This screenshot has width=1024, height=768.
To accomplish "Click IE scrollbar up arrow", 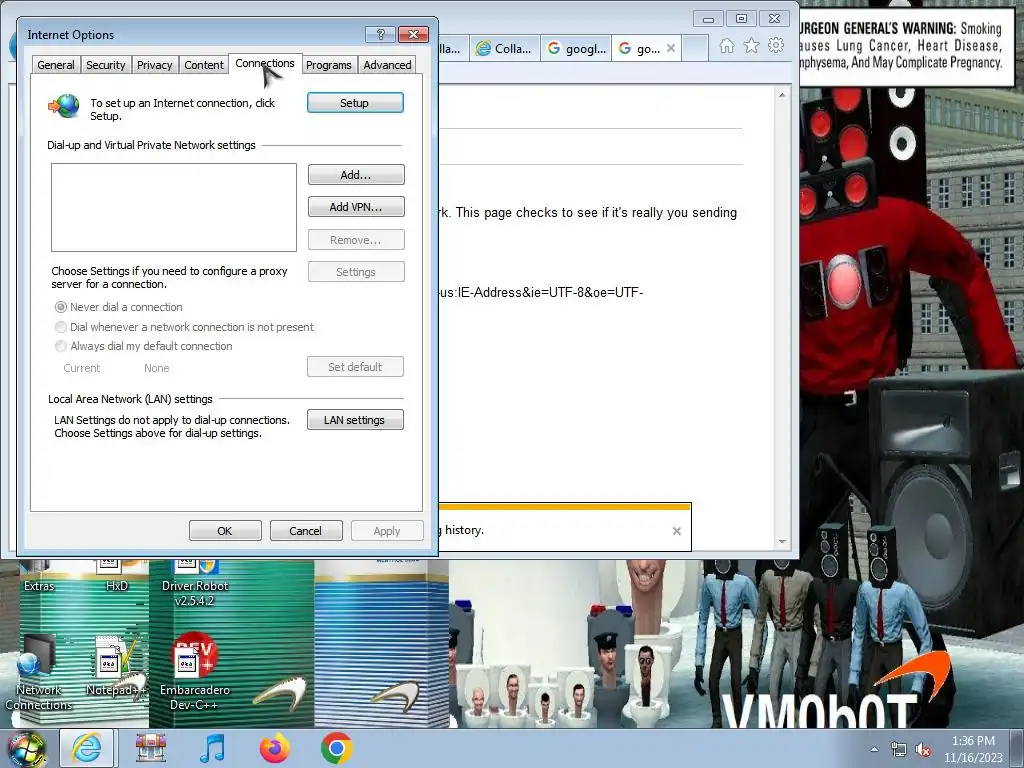I will (782, 95).
